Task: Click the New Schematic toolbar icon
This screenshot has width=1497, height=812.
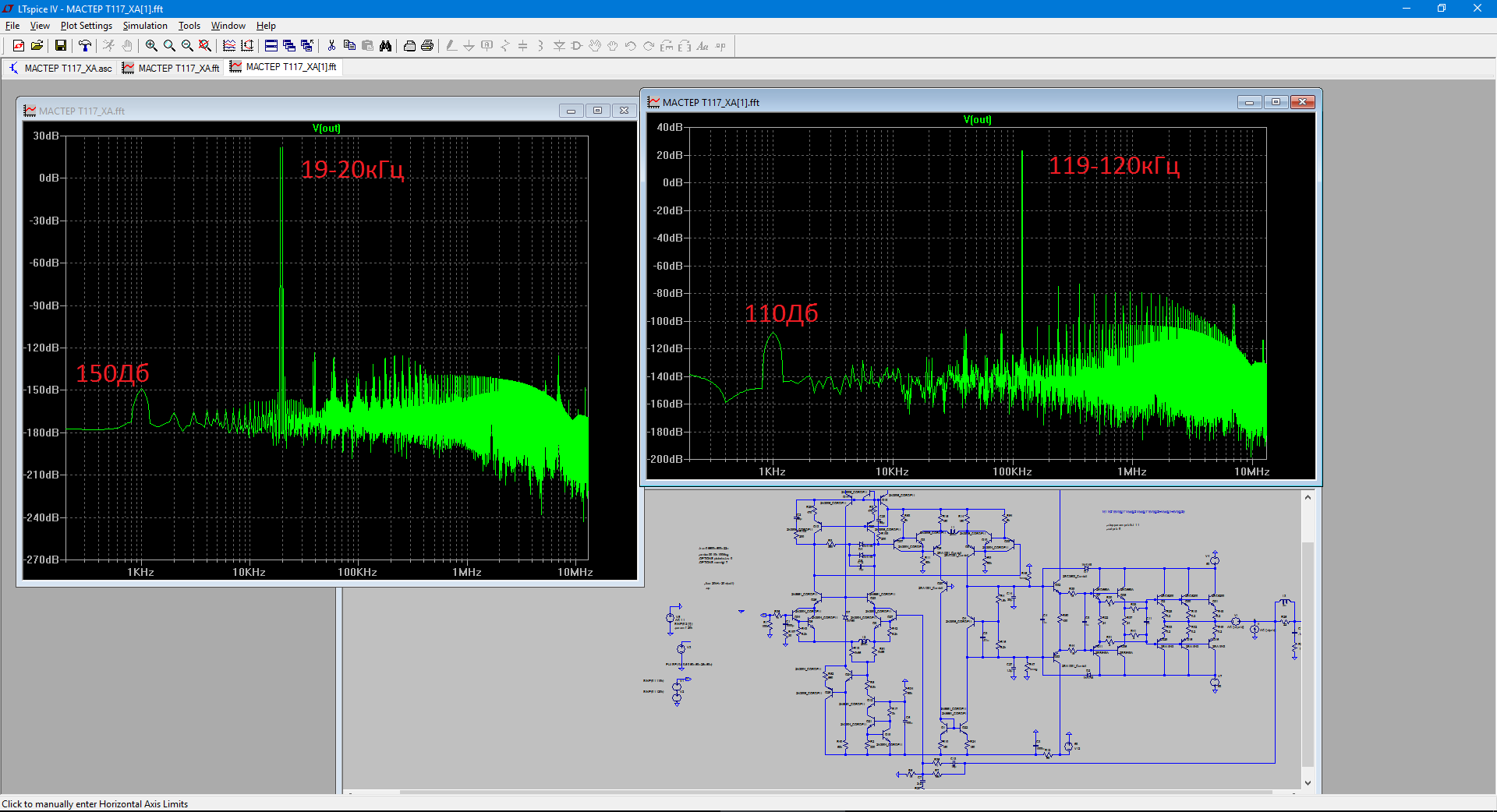Action: (x=19, y=46)
